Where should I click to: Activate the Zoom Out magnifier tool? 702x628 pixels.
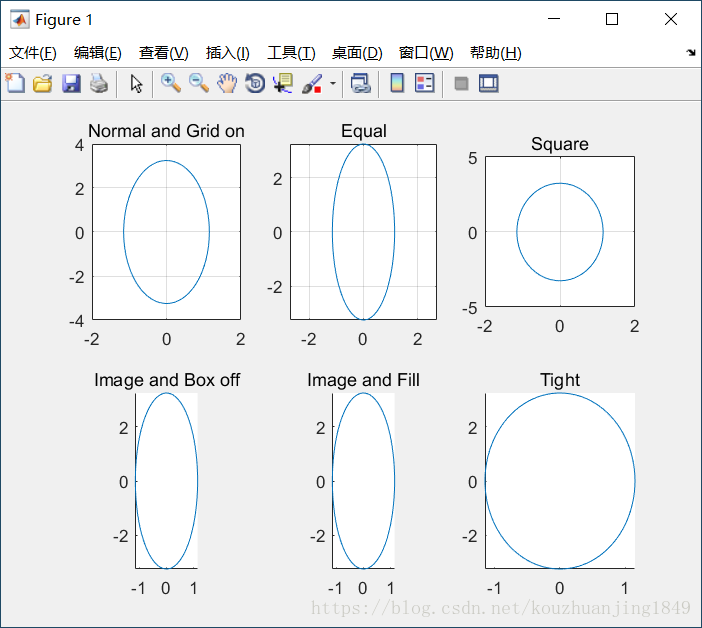coord(199,83)
